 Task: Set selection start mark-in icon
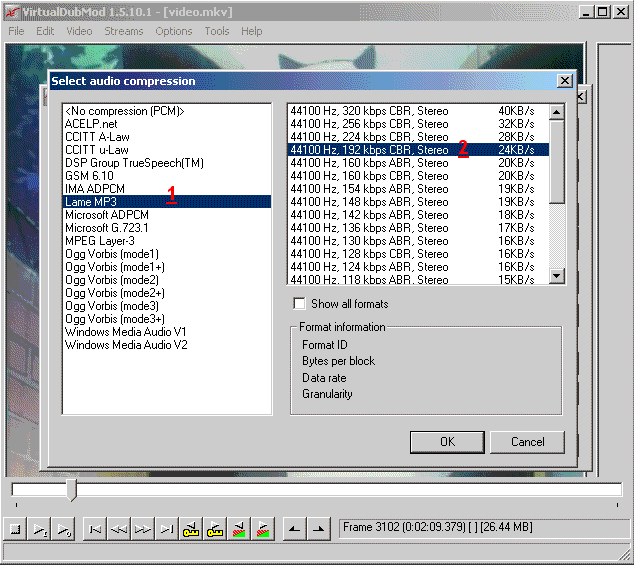294,529
